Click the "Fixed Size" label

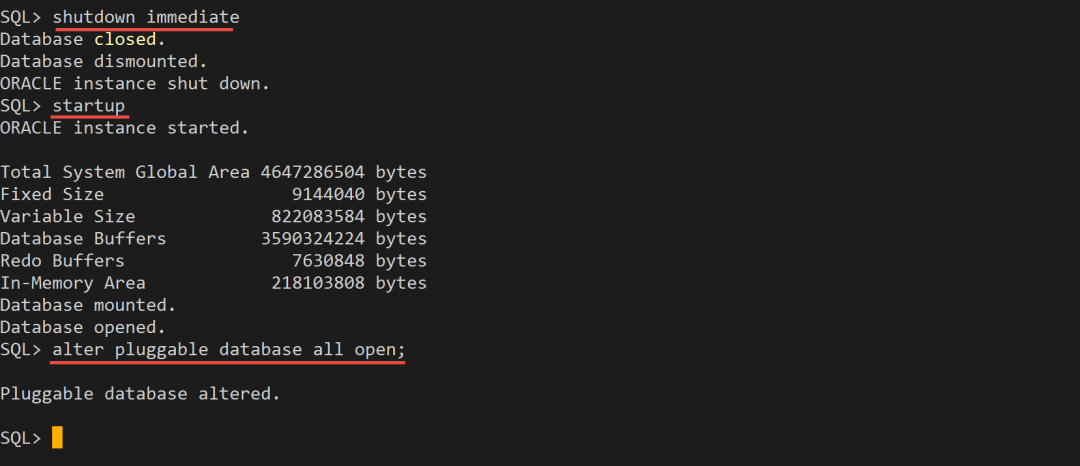pyautogui.click(x=52, y=194)
